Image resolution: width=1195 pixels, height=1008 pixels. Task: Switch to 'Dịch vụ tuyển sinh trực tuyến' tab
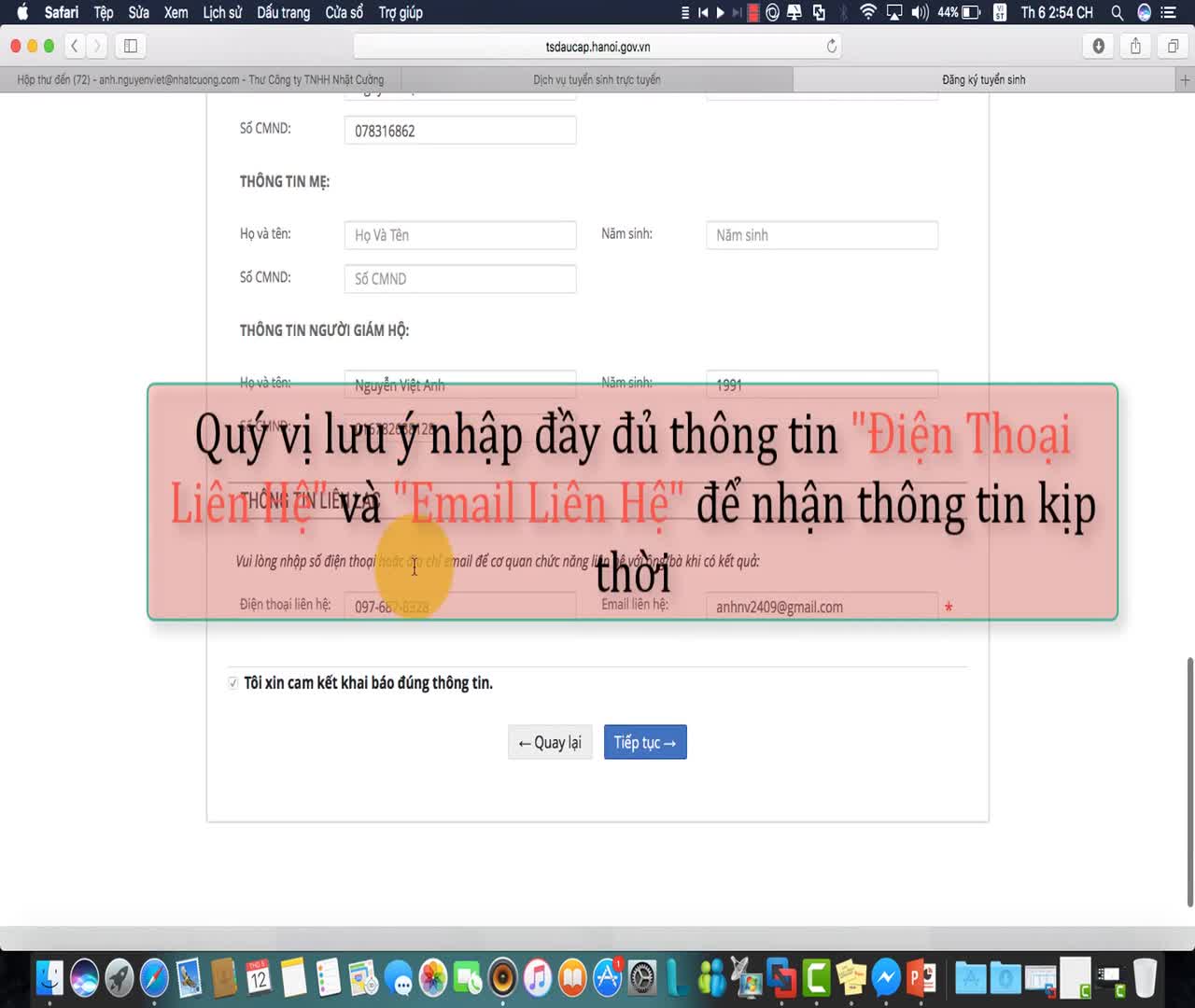pos(597,80)
